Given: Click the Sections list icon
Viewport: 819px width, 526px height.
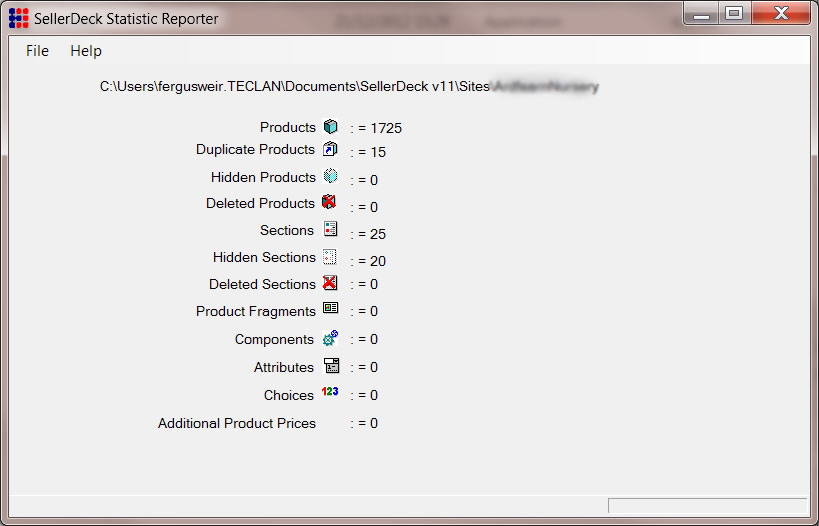Looking at the screenshot, I should point(330,229).
